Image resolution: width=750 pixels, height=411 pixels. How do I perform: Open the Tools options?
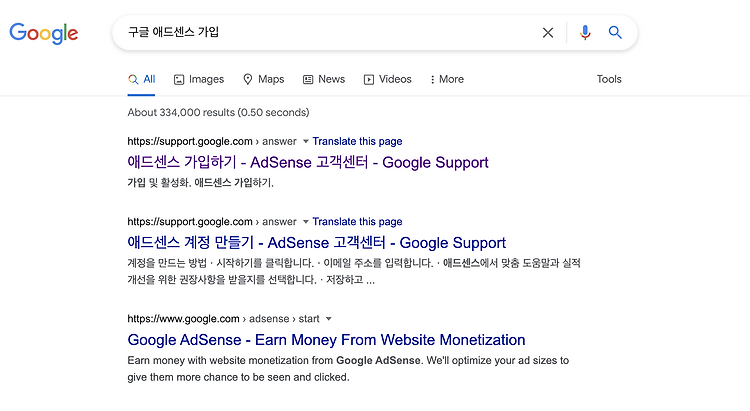coord(609,79)
